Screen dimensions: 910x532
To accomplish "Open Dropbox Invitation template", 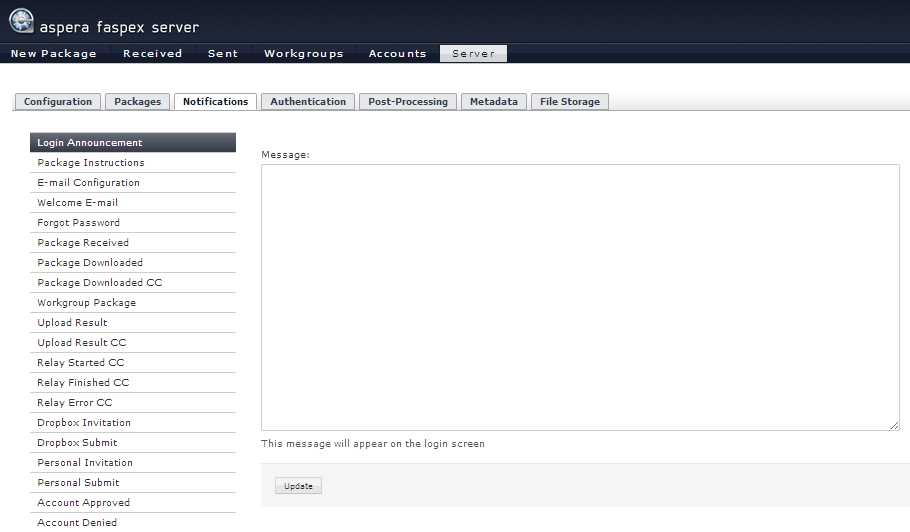I will pyautogui.click(x=133, y=423).
